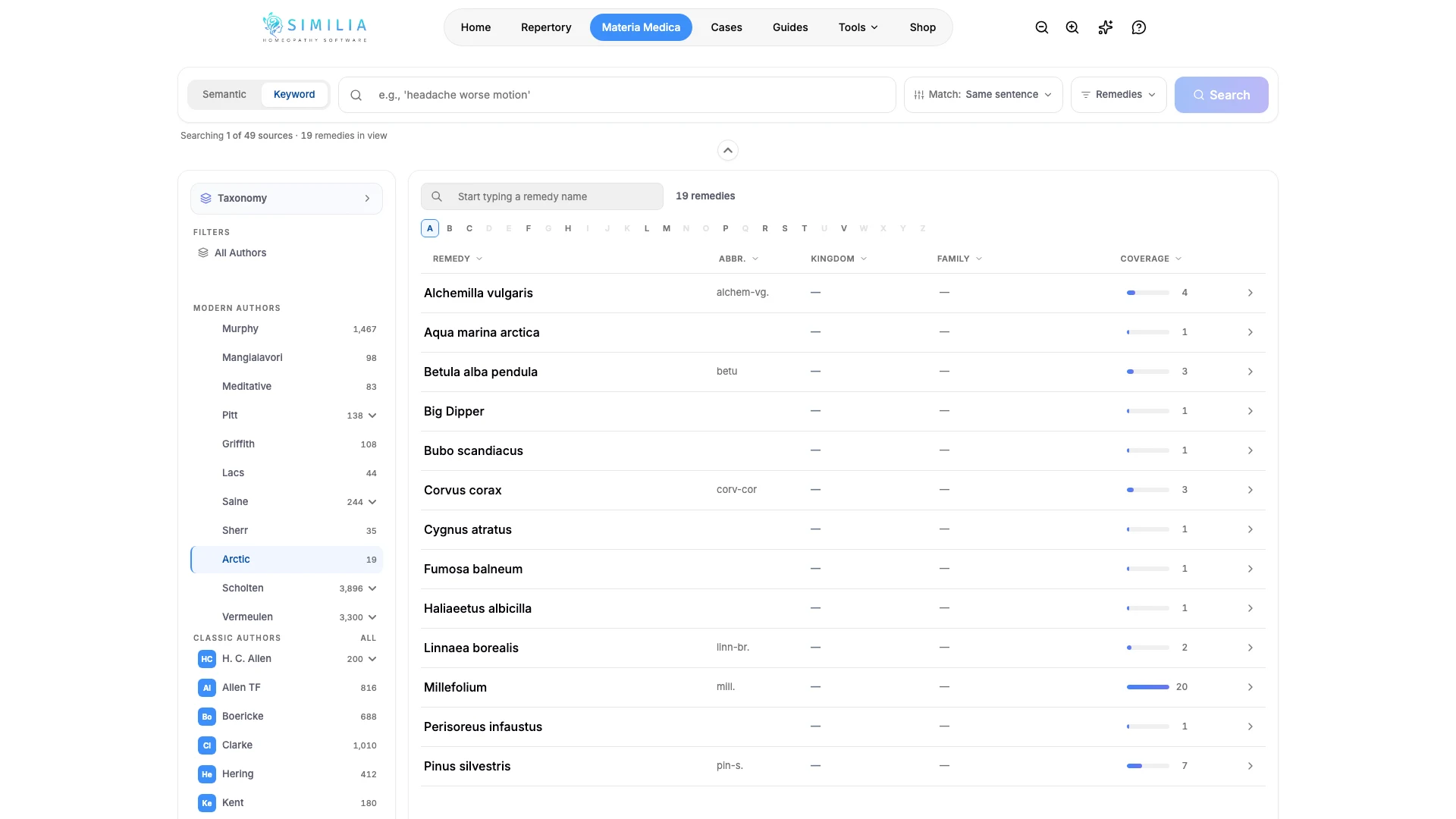Open the help chat bubble icon
The width and height of the screenshot is (1456, 819).
point(1139,27)
